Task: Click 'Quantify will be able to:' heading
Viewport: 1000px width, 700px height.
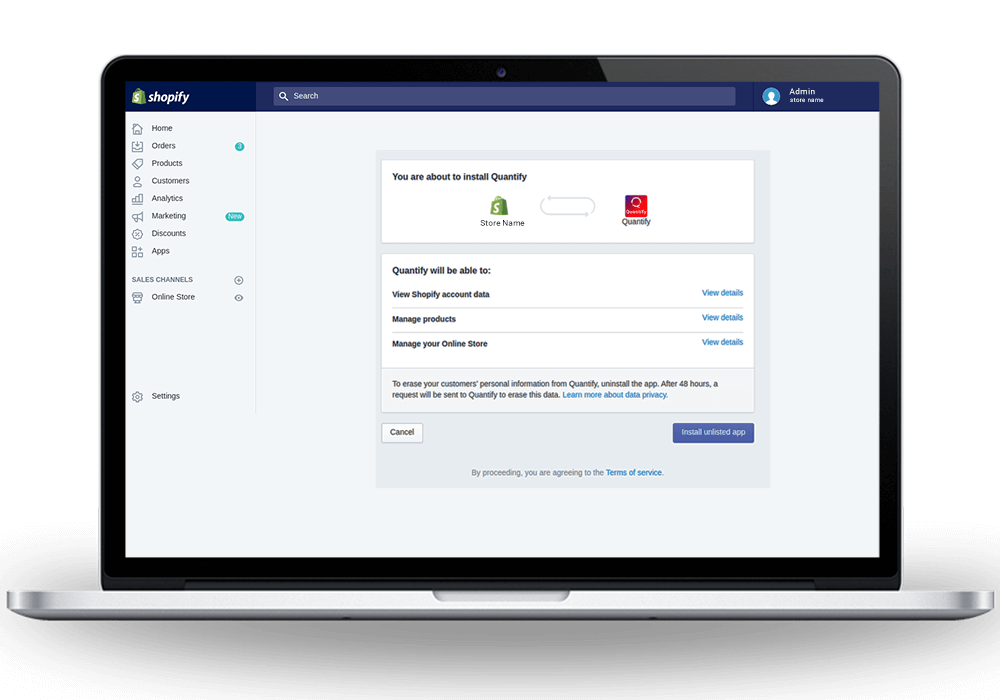Action: tap(441, 271)
